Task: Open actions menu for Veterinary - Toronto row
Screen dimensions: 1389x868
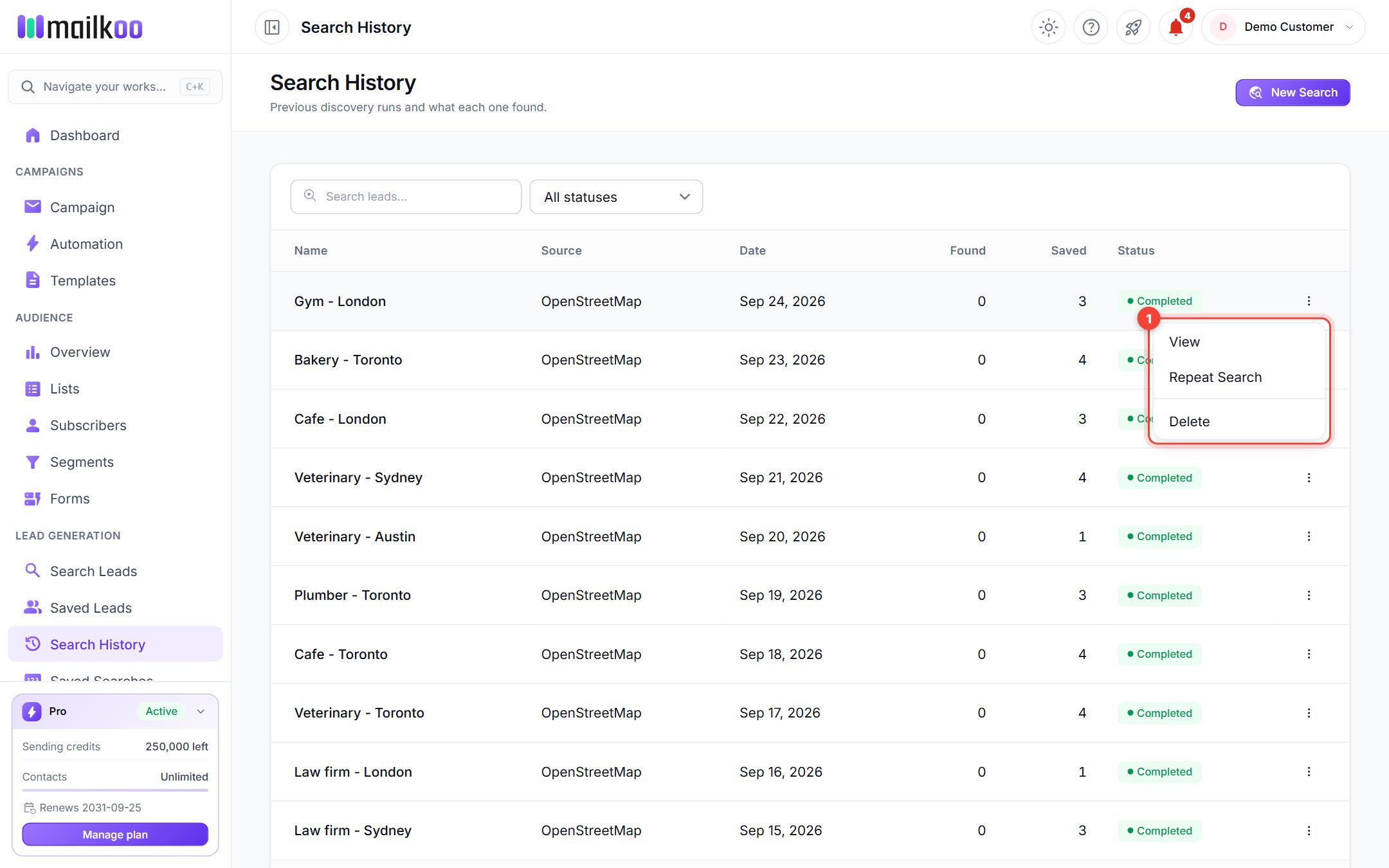Action: (x=1309, y=713)
